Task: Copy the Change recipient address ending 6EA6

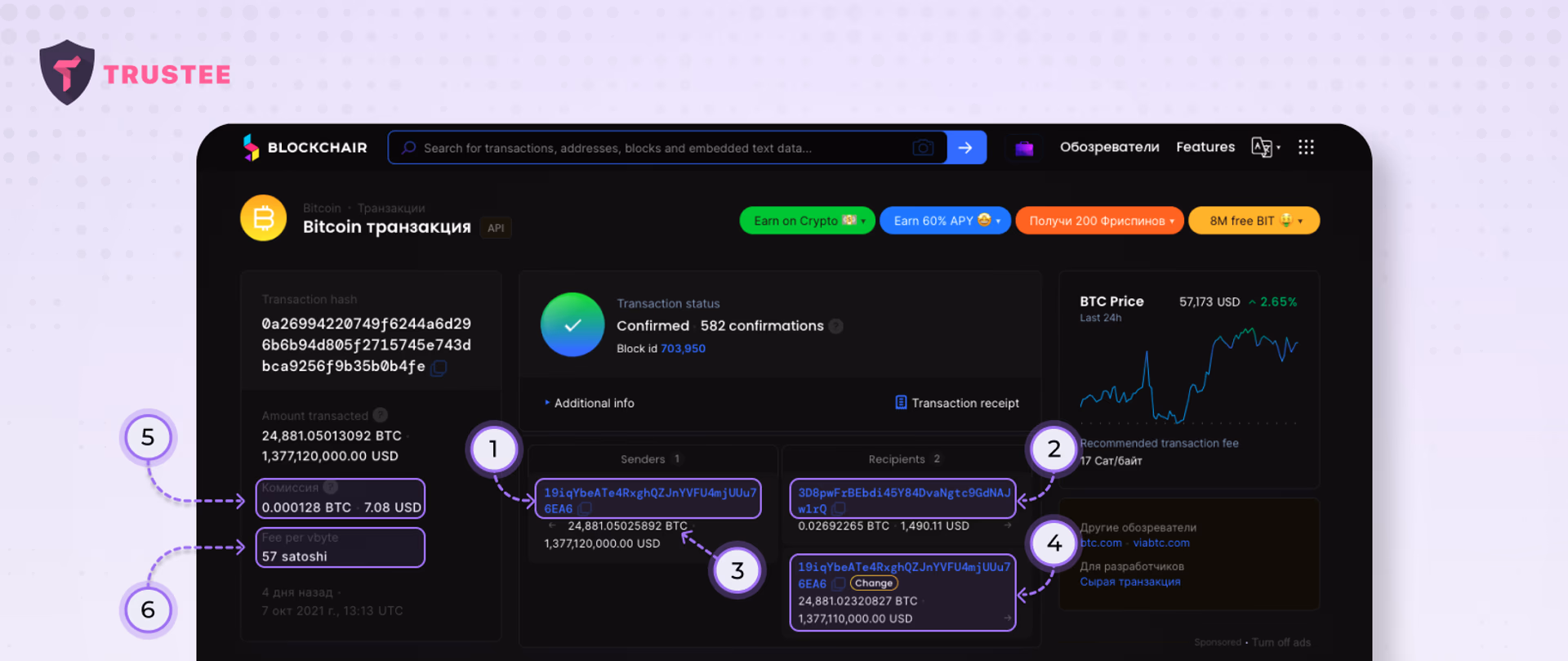Action: [838, 583]
